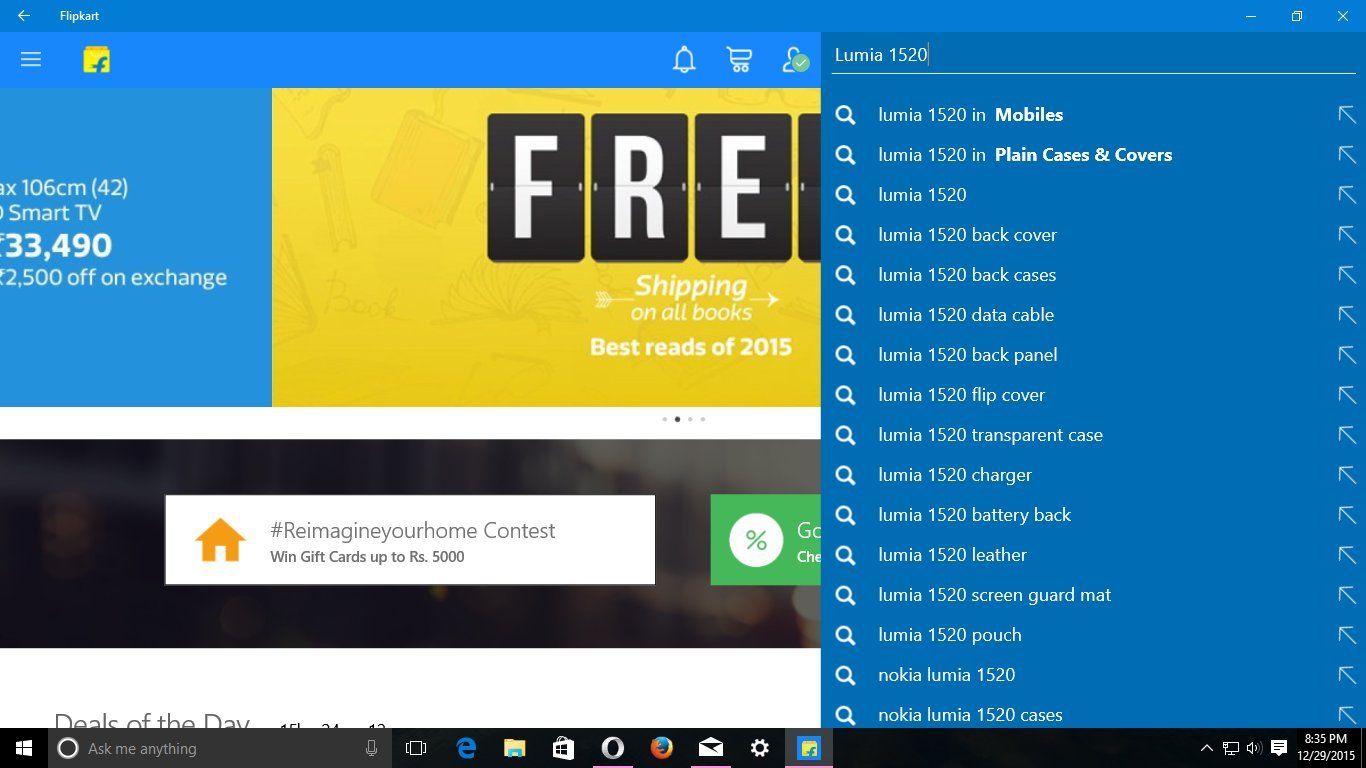Open the account profile icon
The height and width of the screenshot is (768, 1366).
pyautogui.click(x=795, y=60)
